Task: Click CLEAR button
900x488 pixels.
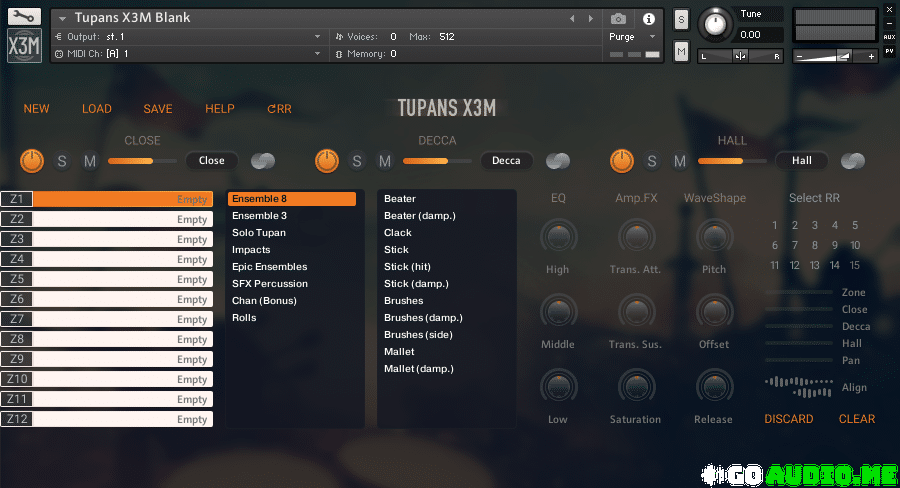Action: (x=857, y=419)
